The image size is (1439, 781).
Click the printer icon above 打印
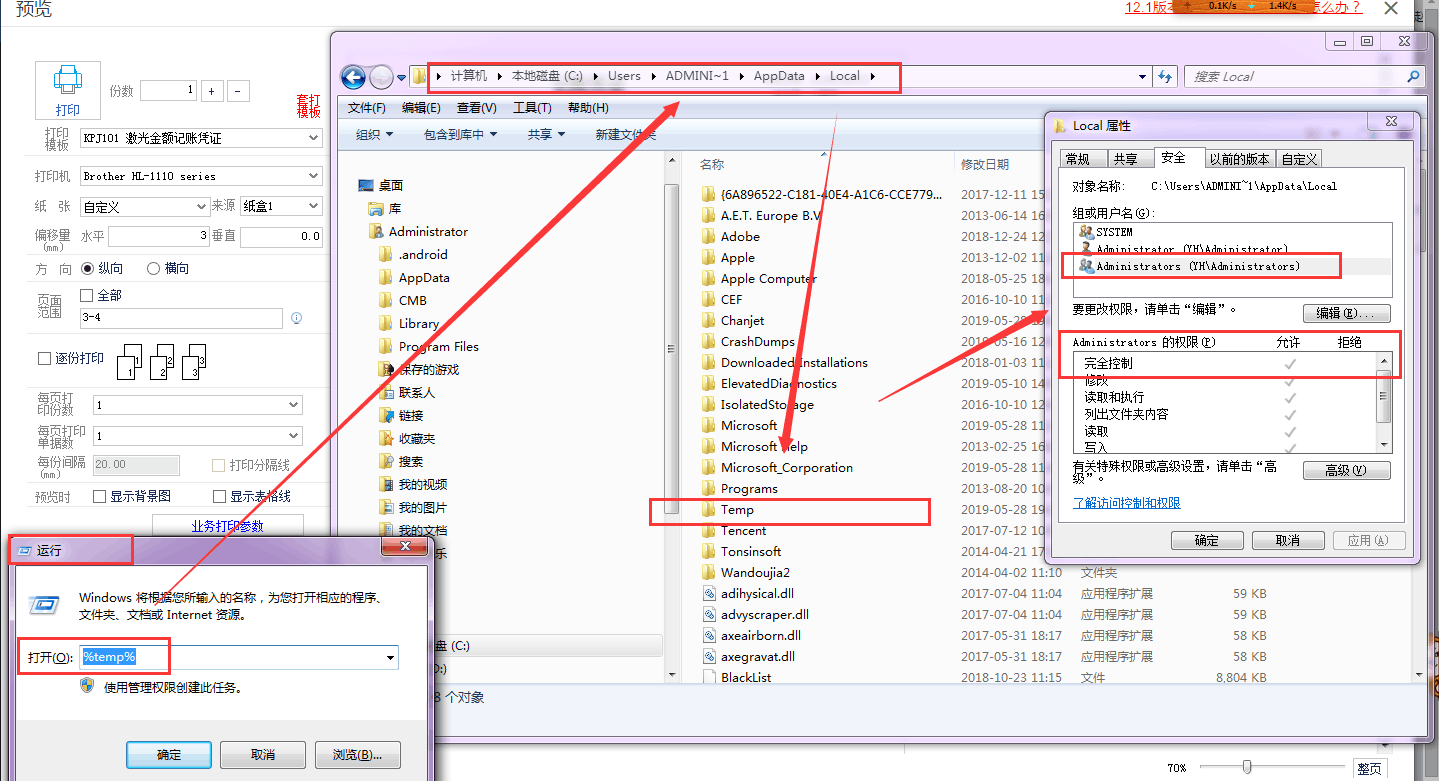[68, 80]
